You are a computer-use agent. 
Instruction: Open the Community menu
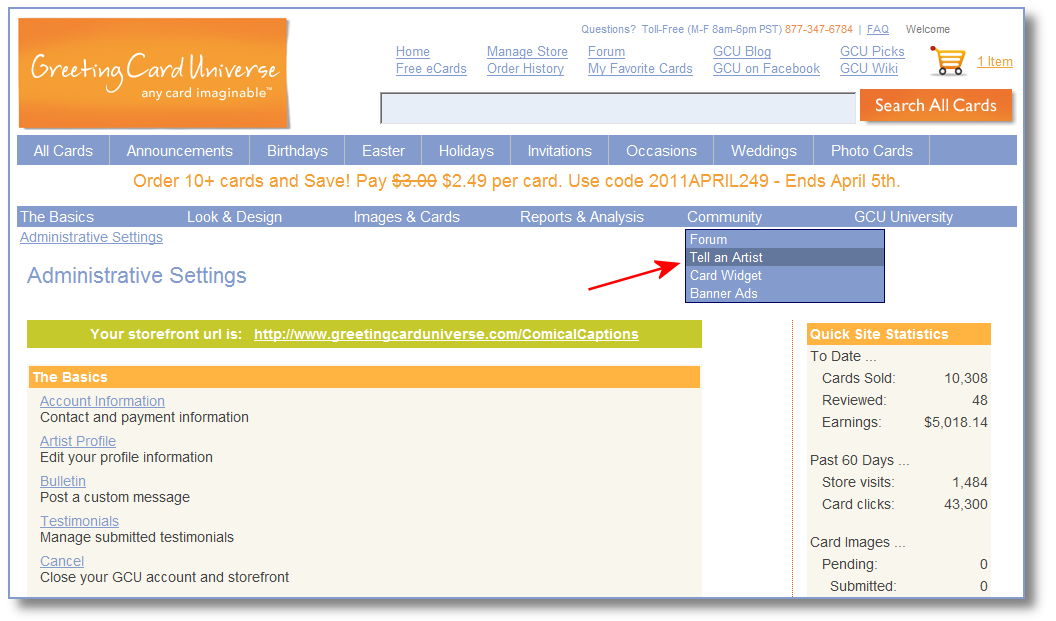(x=725, y=217)
